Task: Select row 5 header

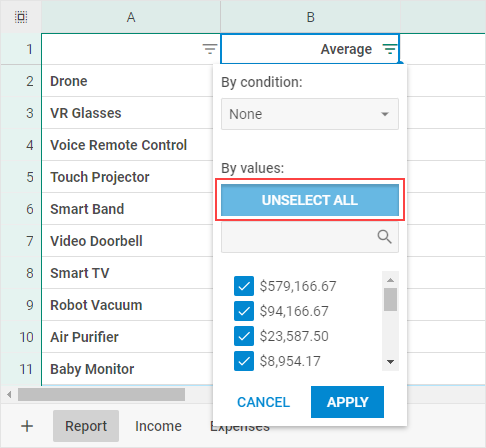Action: point(21,177)
